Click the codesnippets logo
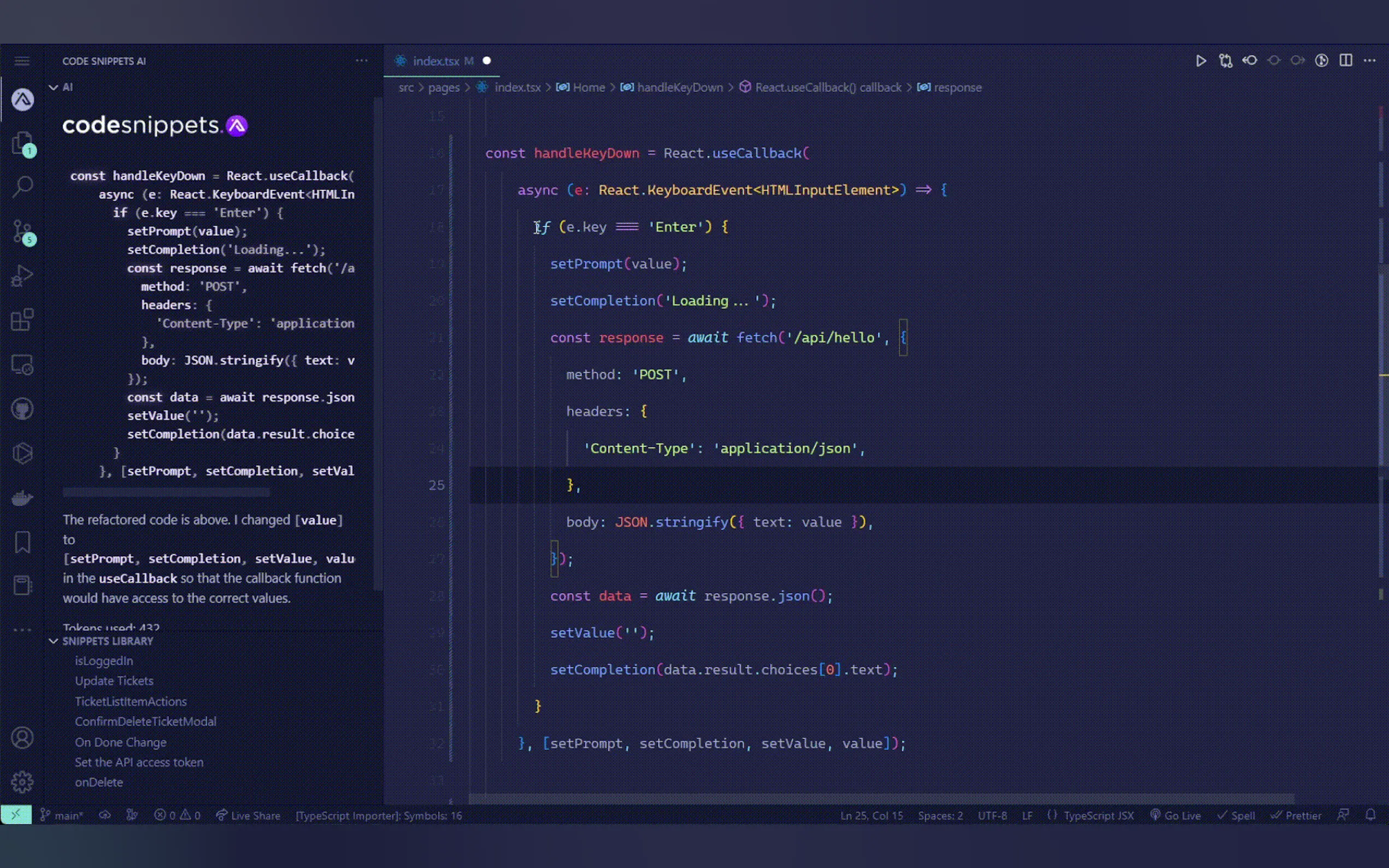 coord(155,125)
